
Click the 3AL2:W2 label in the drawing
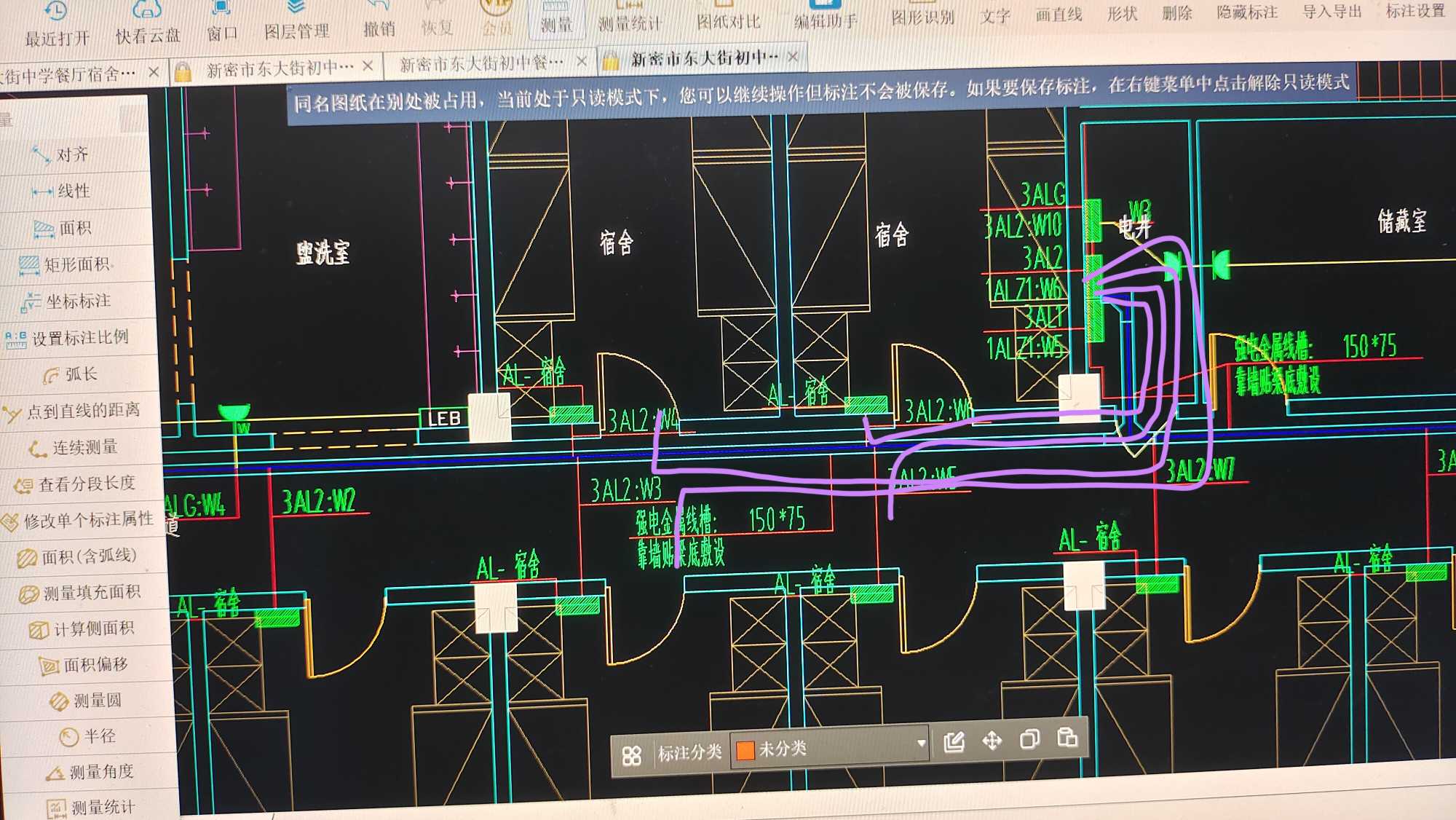pyautogui.click(x=319, y=500)
